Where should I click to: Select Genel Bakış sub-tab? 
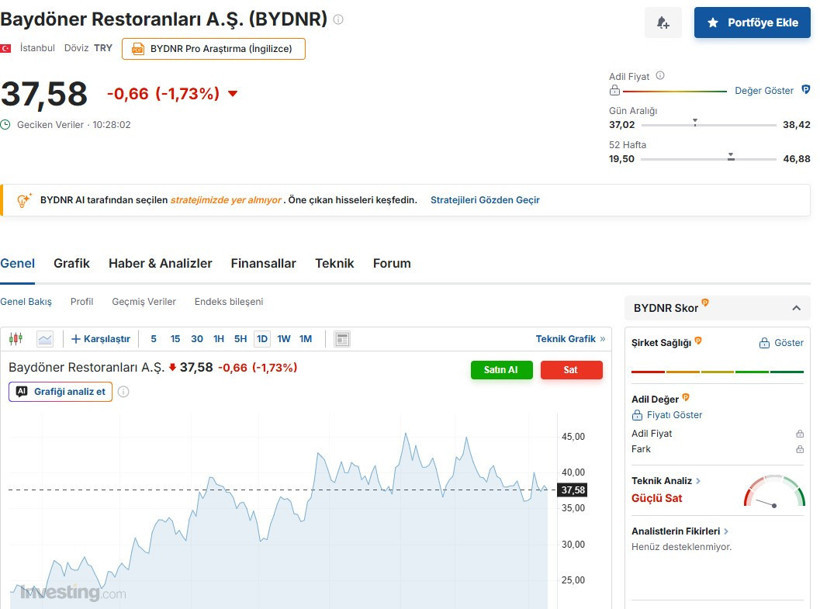pos(26,302)
